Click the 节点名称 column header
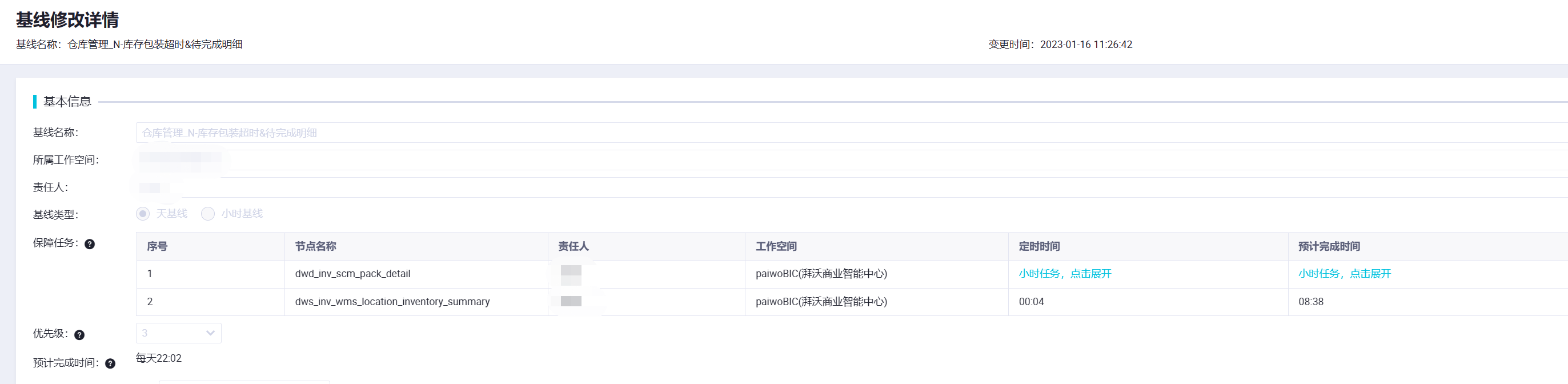Screen dimensions: 1568x384 tap(315, 246)
